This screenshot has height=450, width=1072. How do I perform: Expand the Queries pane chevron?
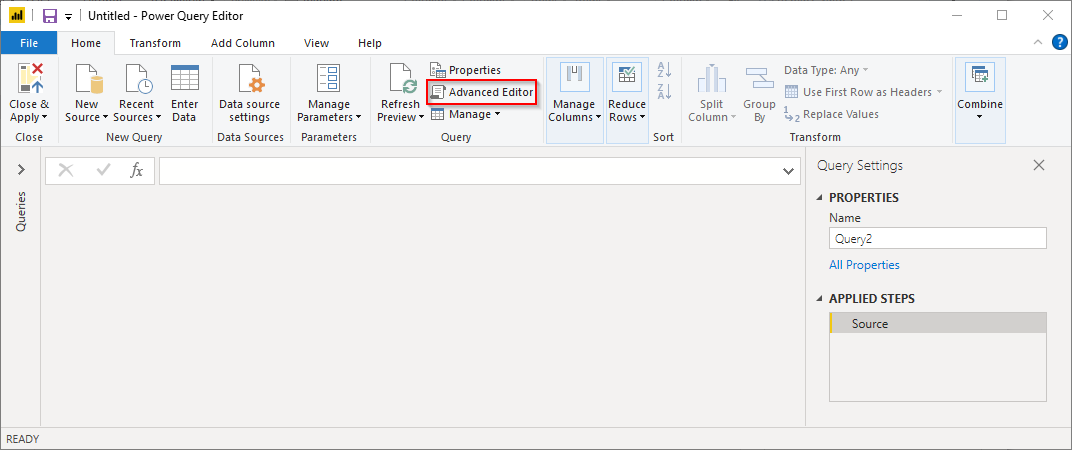point(21,169)
